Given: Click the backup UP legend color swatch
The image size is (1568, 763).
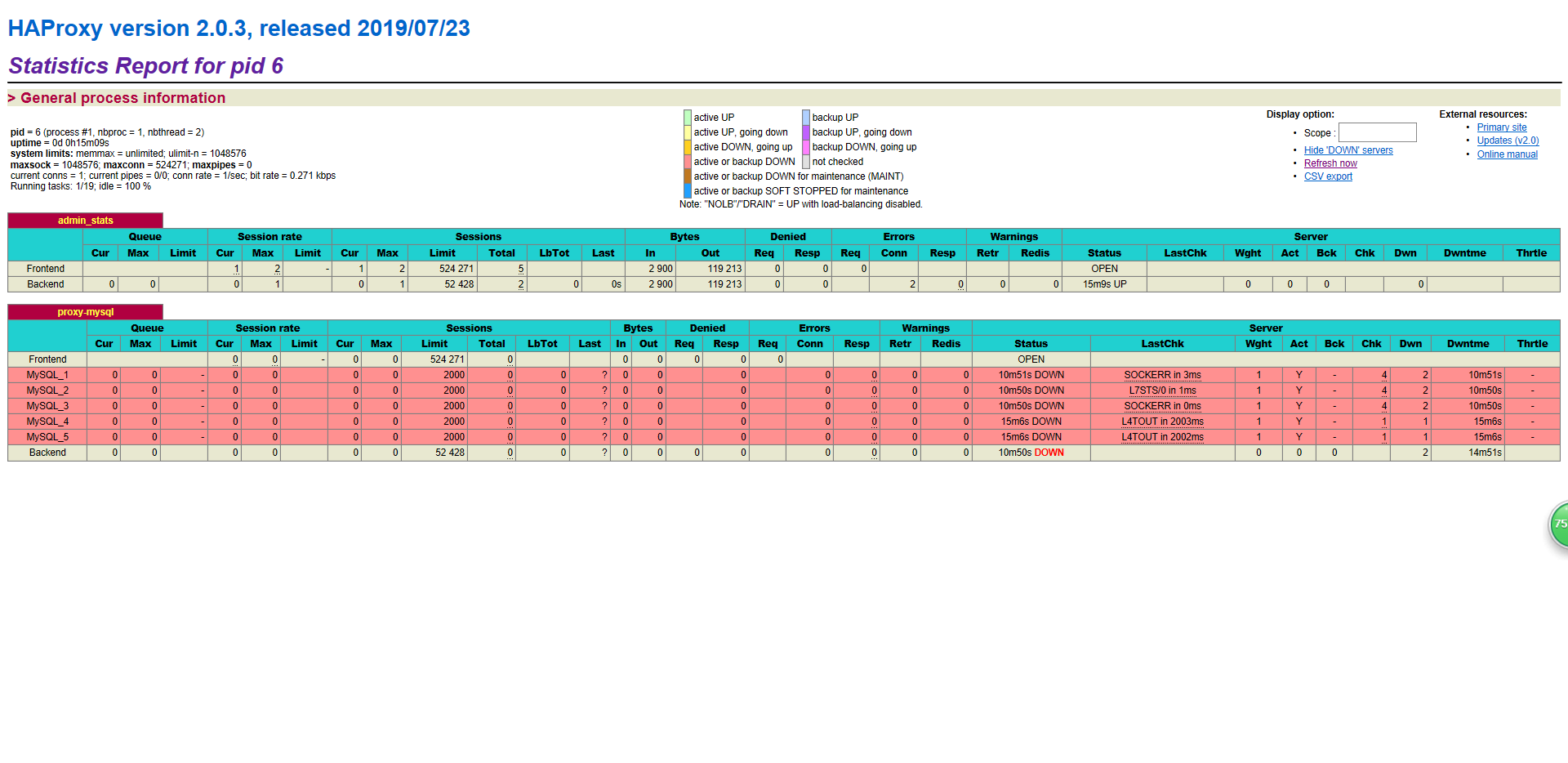Looking at the screenshot, I should (x=806, y=118).
